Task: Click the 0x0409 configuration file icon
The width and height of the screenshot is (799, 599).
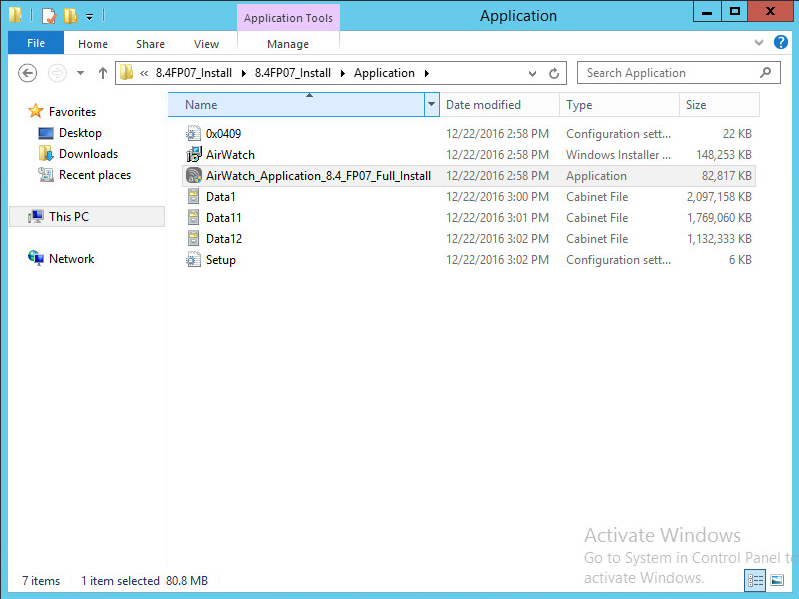Action: 193,133
